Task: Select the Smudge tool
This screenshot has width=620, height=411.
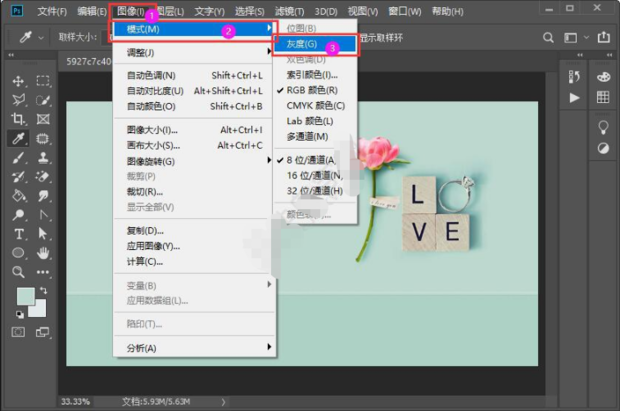Action: click(43, 195)
